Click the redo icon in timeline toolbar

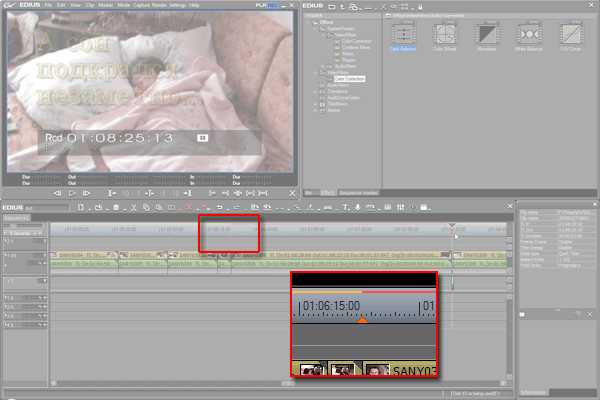(236, 207)
